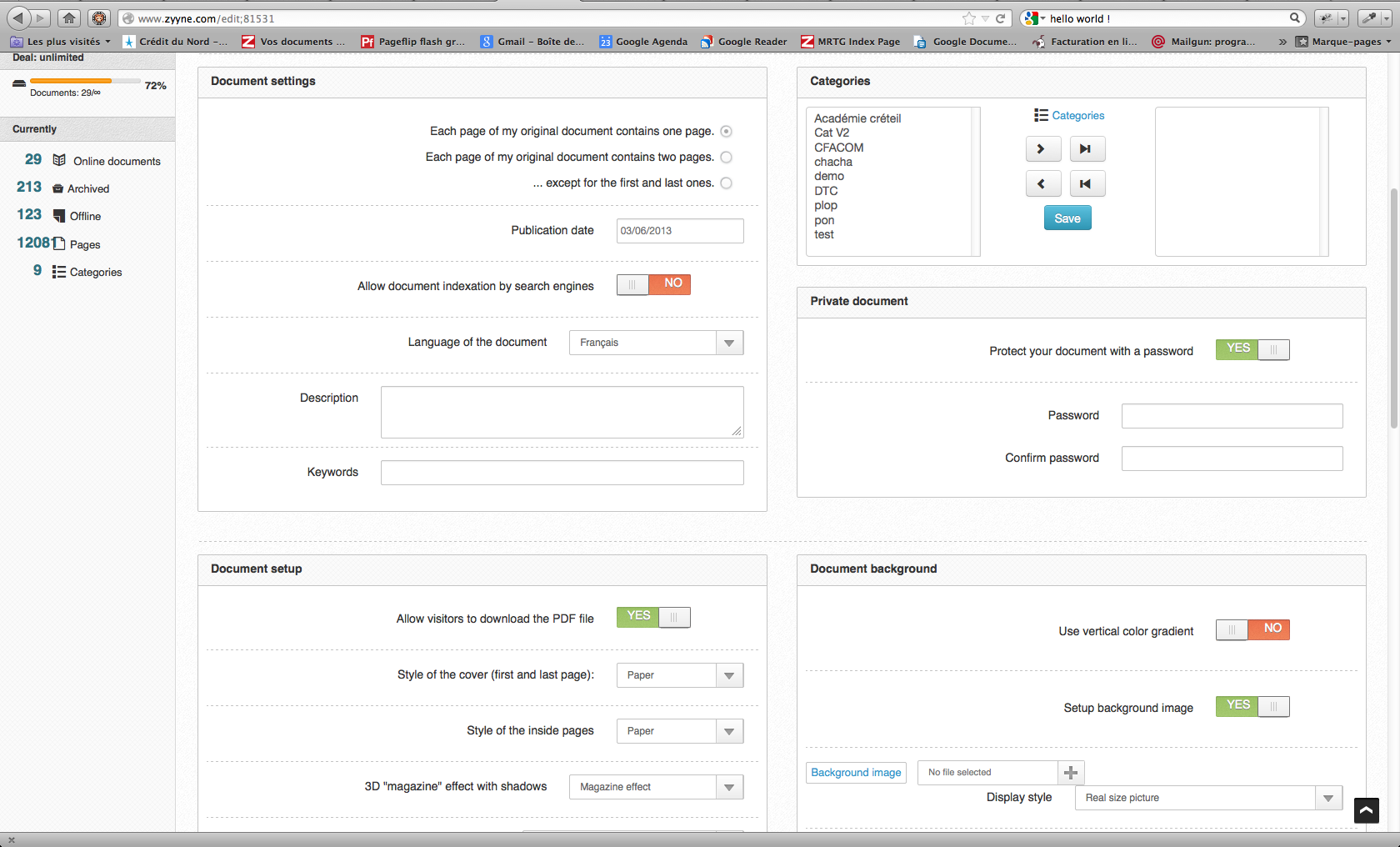The height and width of the screenshot is (847, 1400).
Task: Click the Online documents book icon
Action: [x=59, y=160]
